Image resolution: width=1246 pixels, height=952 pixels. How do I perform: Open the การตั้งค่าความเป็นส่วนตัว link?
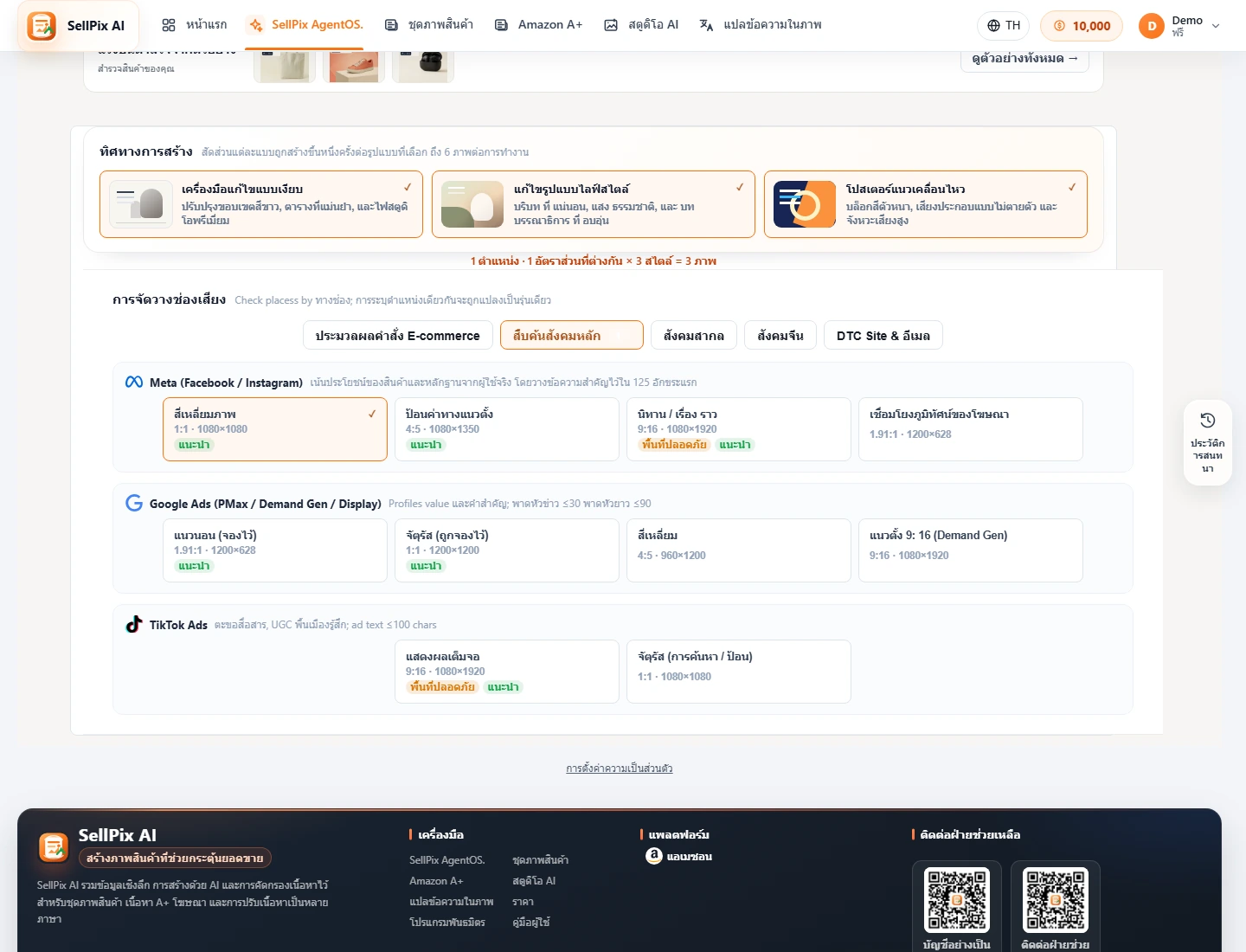coord(620,769)
